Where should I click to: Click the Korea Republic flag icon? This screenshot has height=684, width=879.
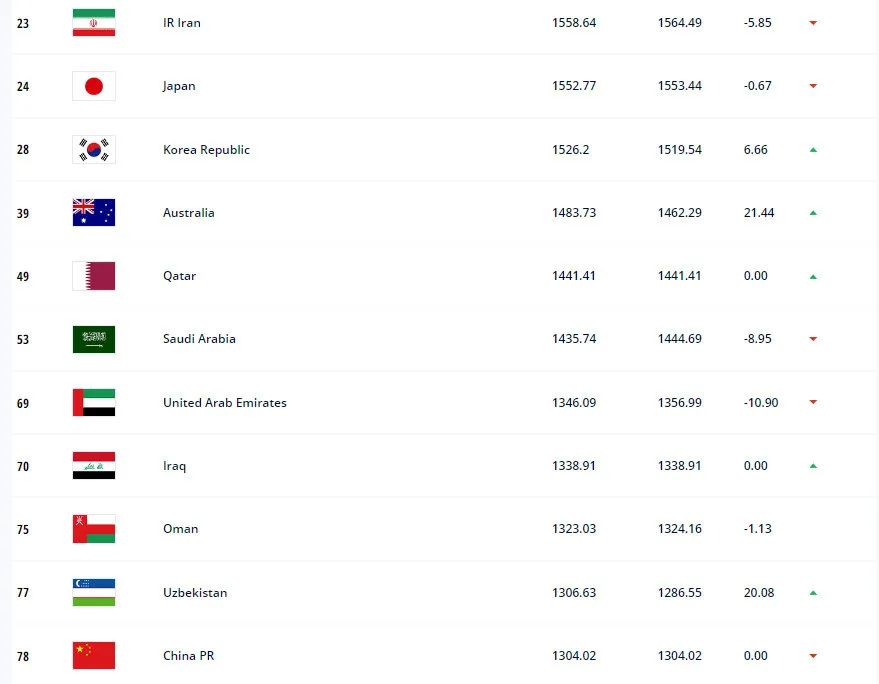click(94, 150)
